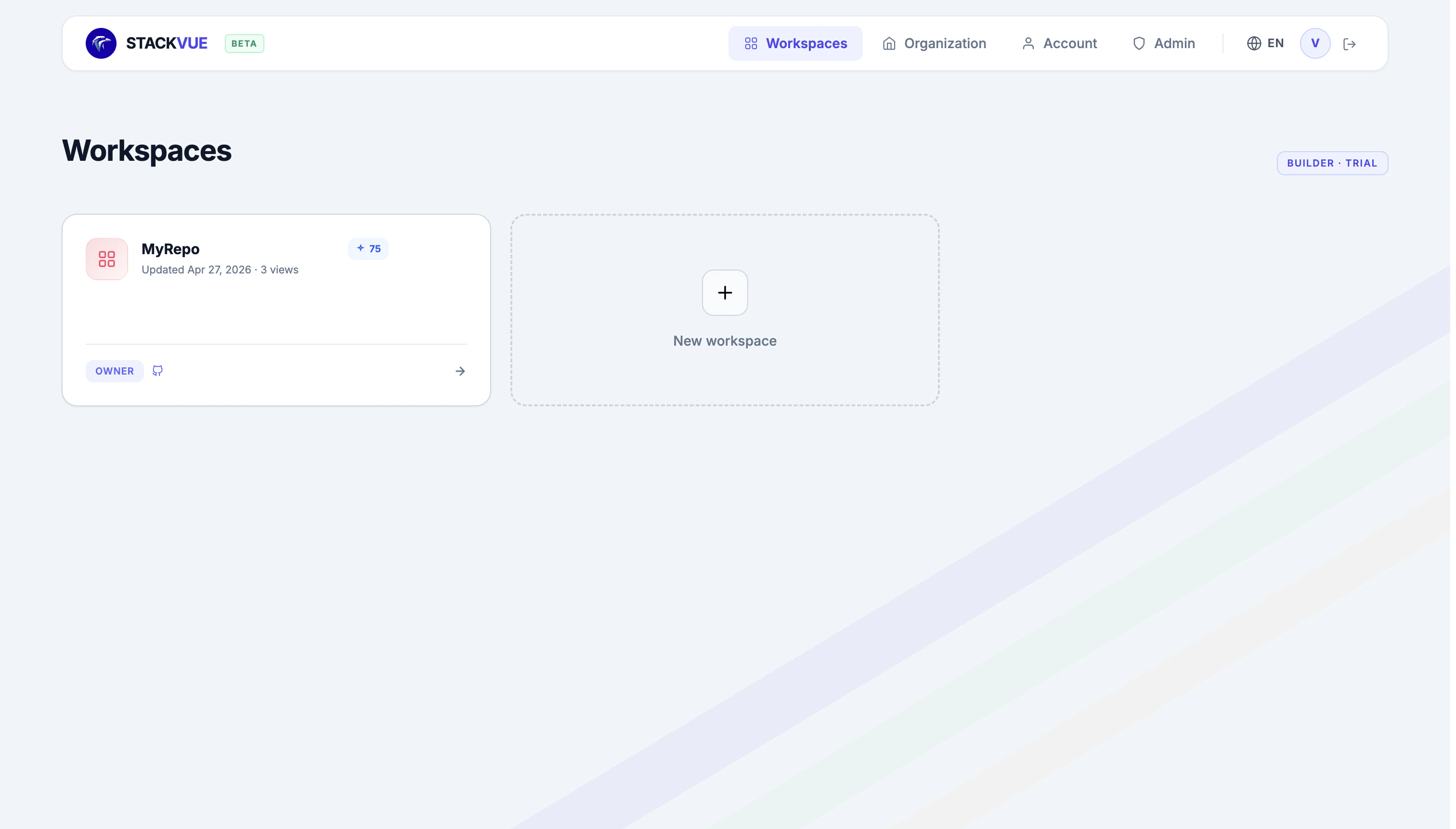Viewport: 1456px width, 829px height.
Task: Click the New workspace label
Action: tap(724, 340)
